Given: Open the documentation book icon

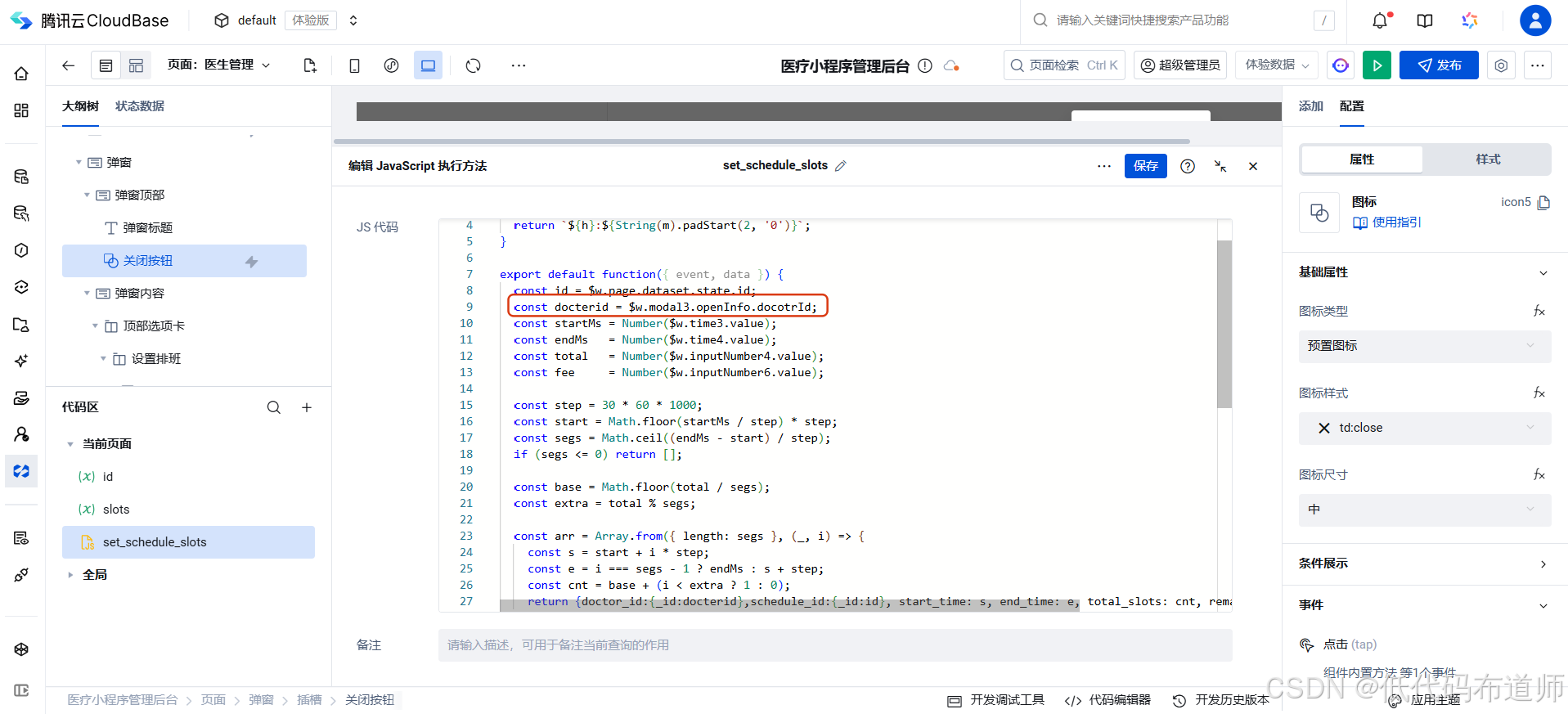Looking at the screenshot, I should pyautogui.click(x=1425, y=20).
